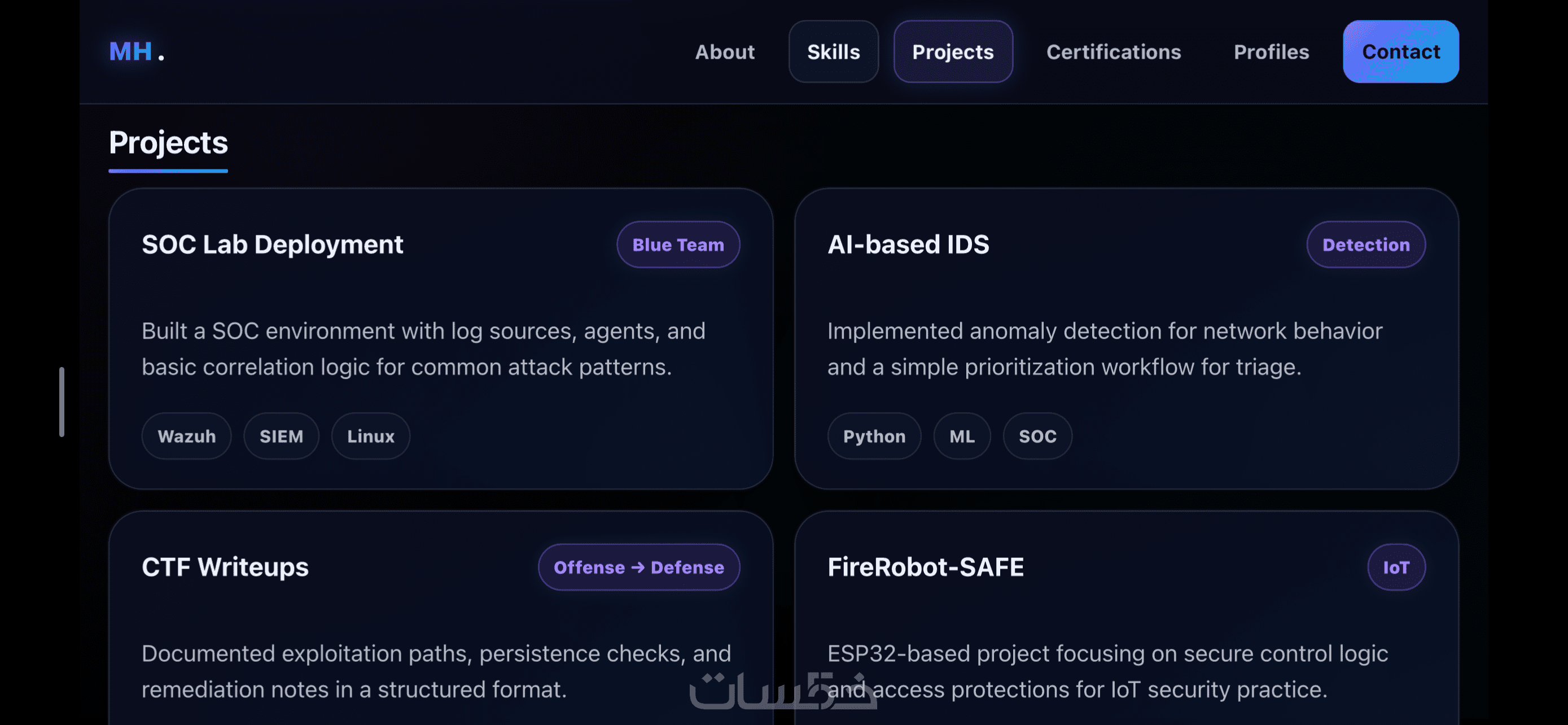Click the vertical scrollbar handle on left

(x=62, y=402)
